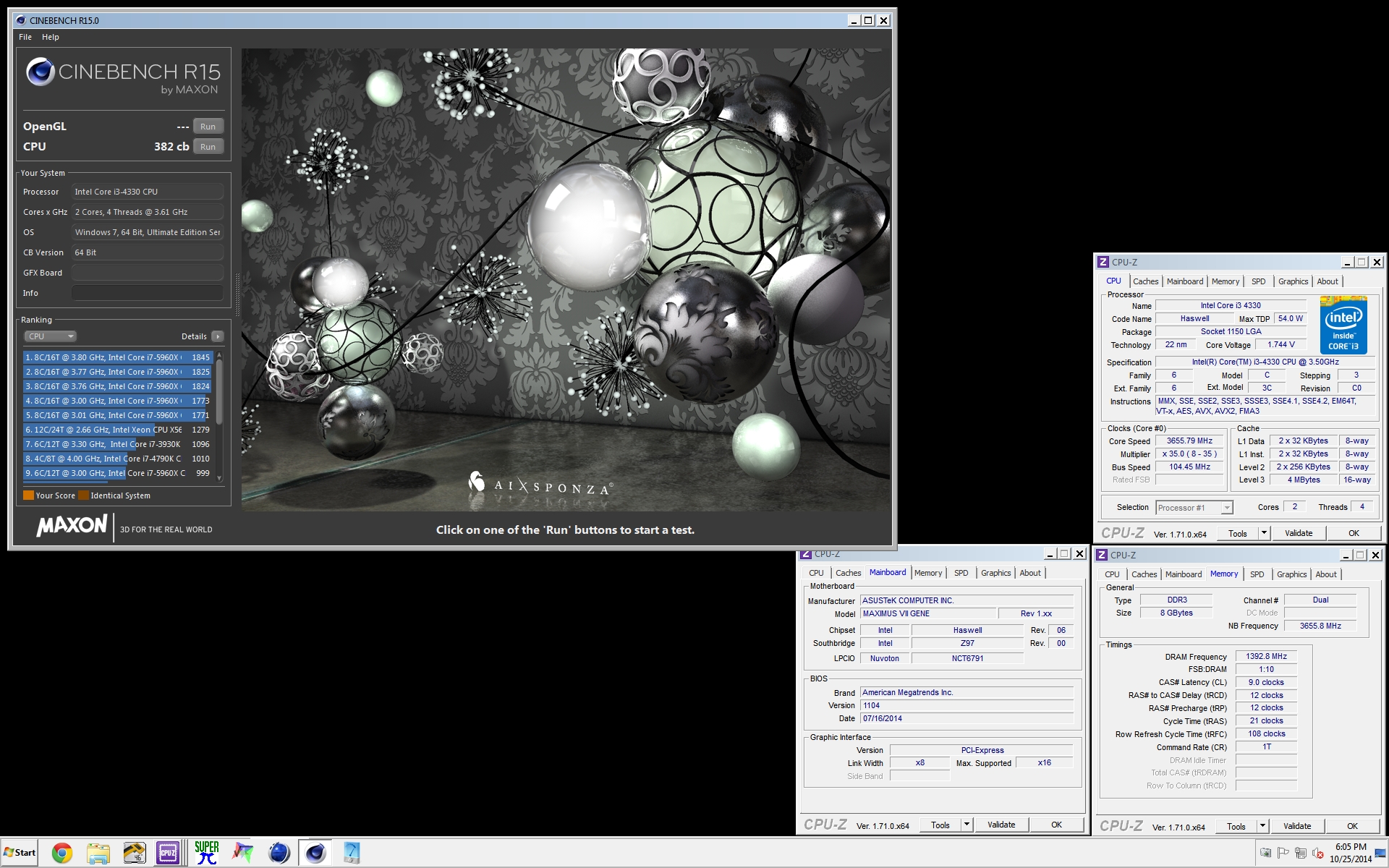Viewport: 1389px width, 868px height.
Task: Click Tools button in CPU-Z CPU window
Action: (x=1238, y=533)
